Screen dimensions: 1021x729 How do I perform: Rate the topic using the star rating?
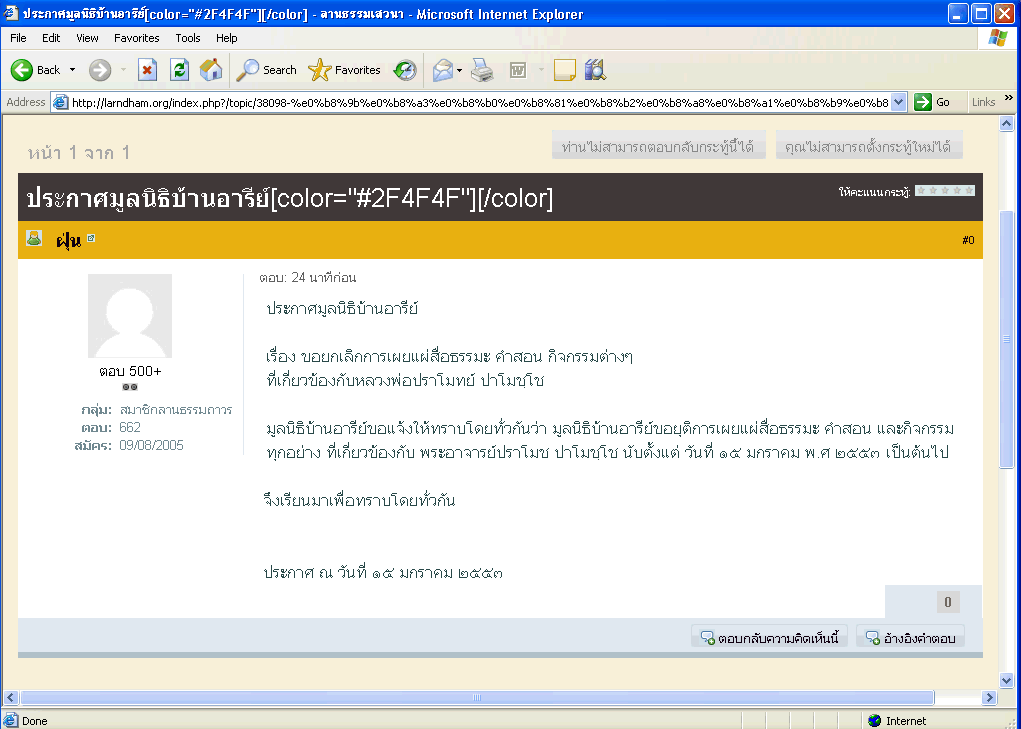[x=944, y=190]
